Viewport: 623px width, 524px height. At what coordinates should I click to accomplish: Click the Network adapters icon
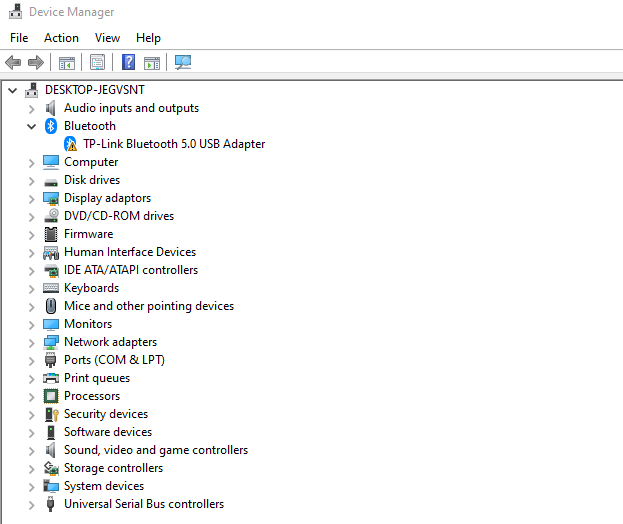[x=51, y=342]
